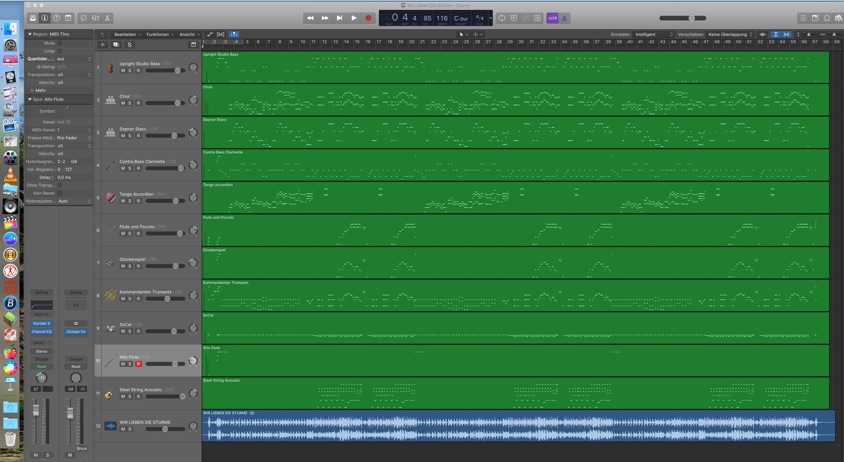Click Tango Accordion volume slider
The image size is (844, 462).
click(x=165, y=201)
